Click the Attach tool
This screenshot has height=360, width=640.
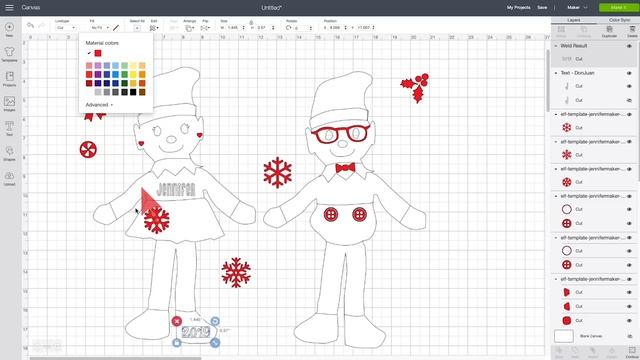(x=593, y=351)
